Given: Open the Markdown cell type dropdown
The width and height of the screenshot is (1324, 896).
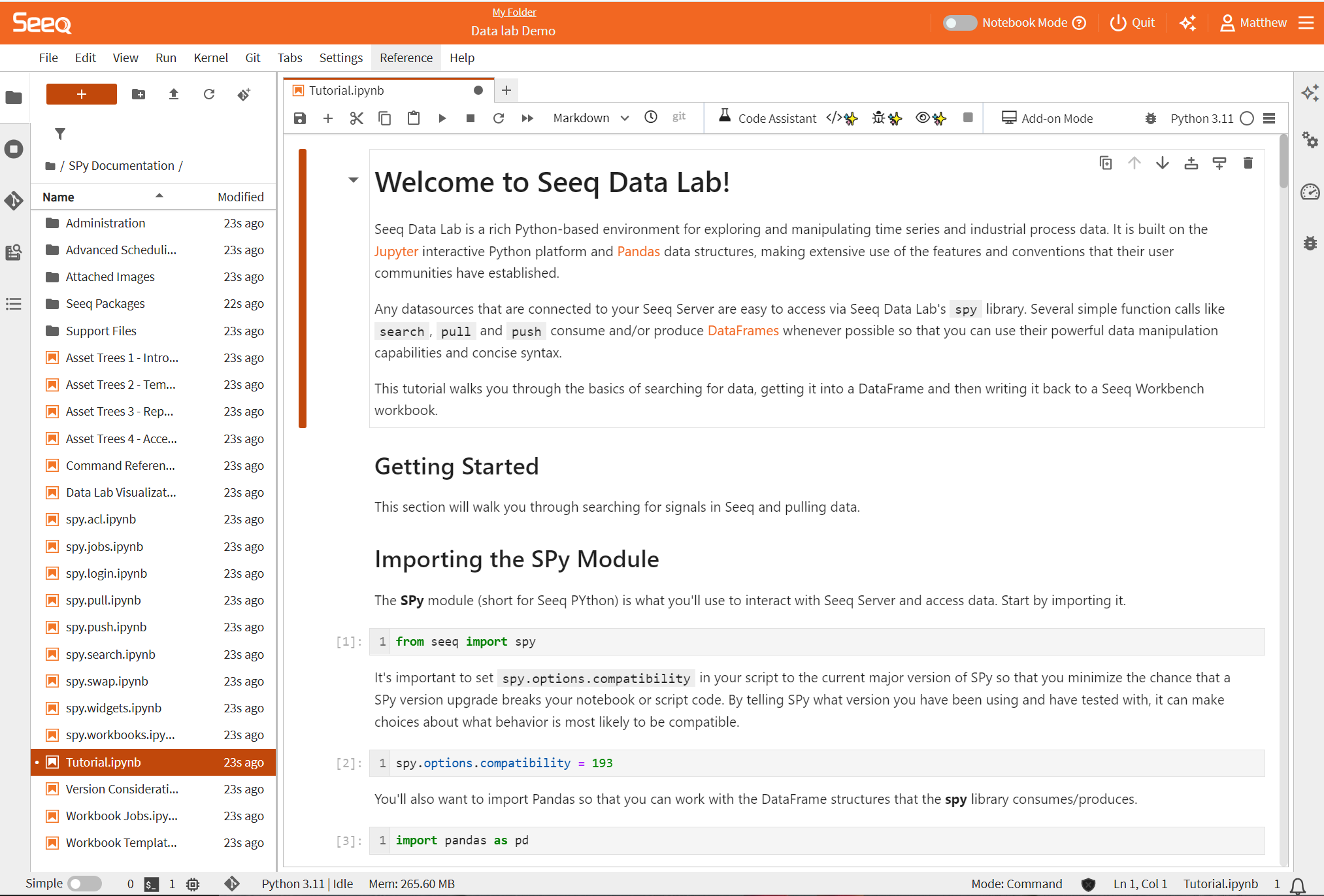Looking at the screenshot, I should coord(589,118).
